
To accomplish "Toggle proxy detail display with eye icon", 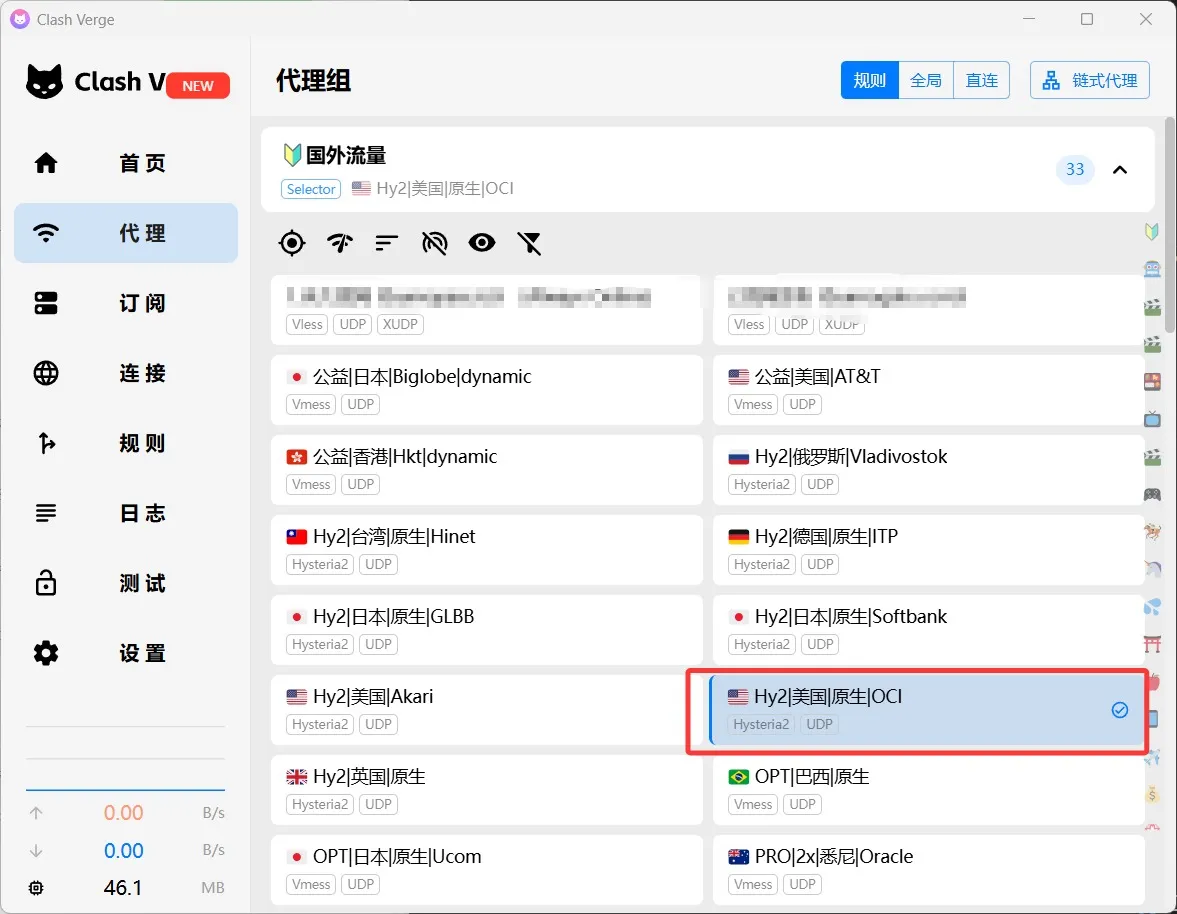I will (x=482, y=242).
